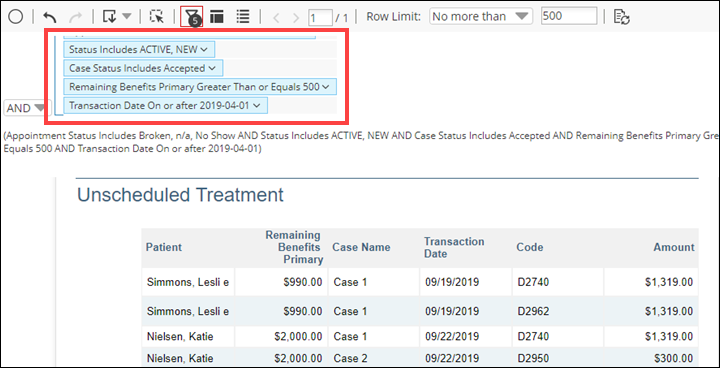Open the table columns layout icon

pyautogui.click(x=217, y=17)
